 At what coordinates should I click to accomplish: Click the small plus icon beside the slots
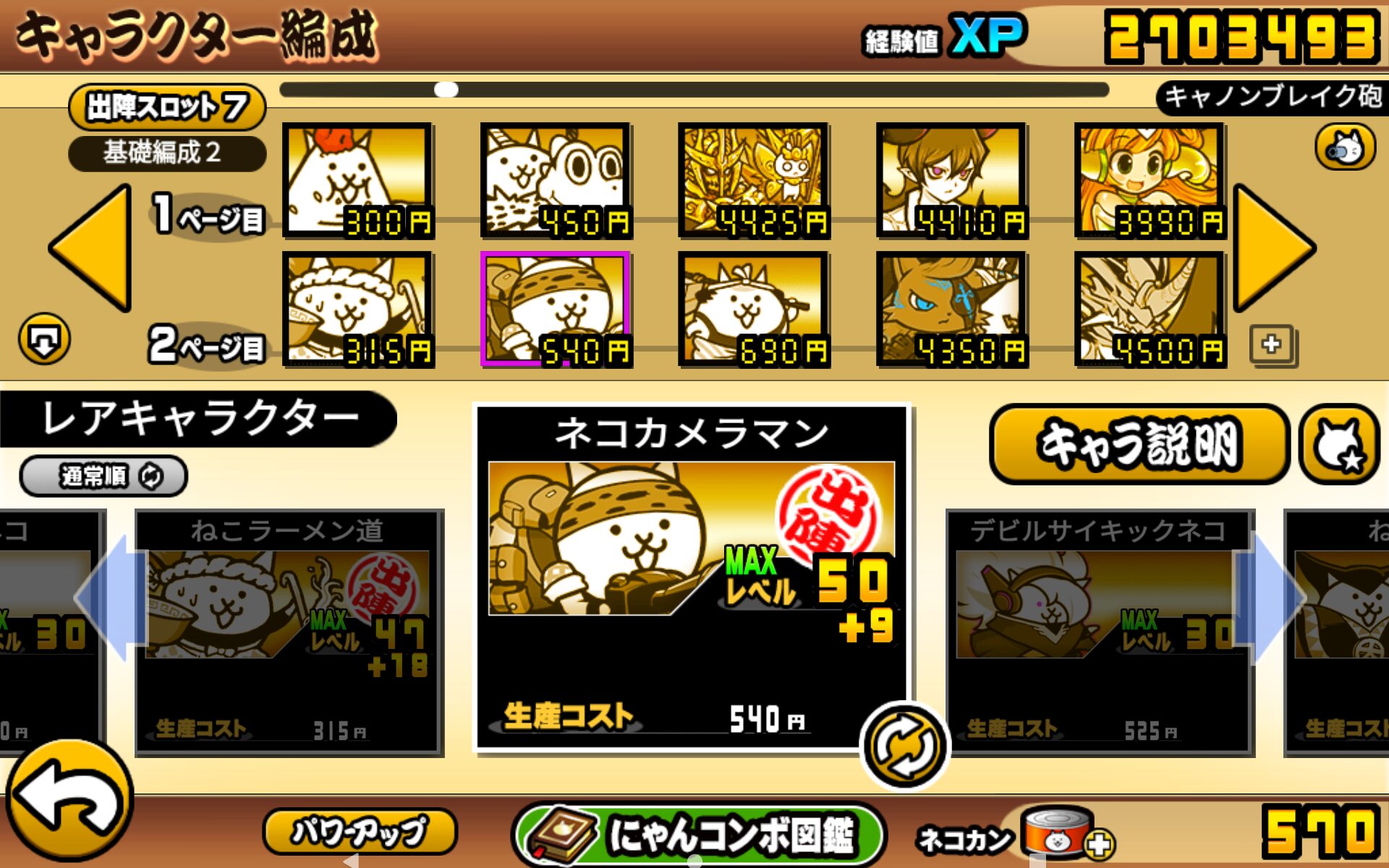point(1273,345)
